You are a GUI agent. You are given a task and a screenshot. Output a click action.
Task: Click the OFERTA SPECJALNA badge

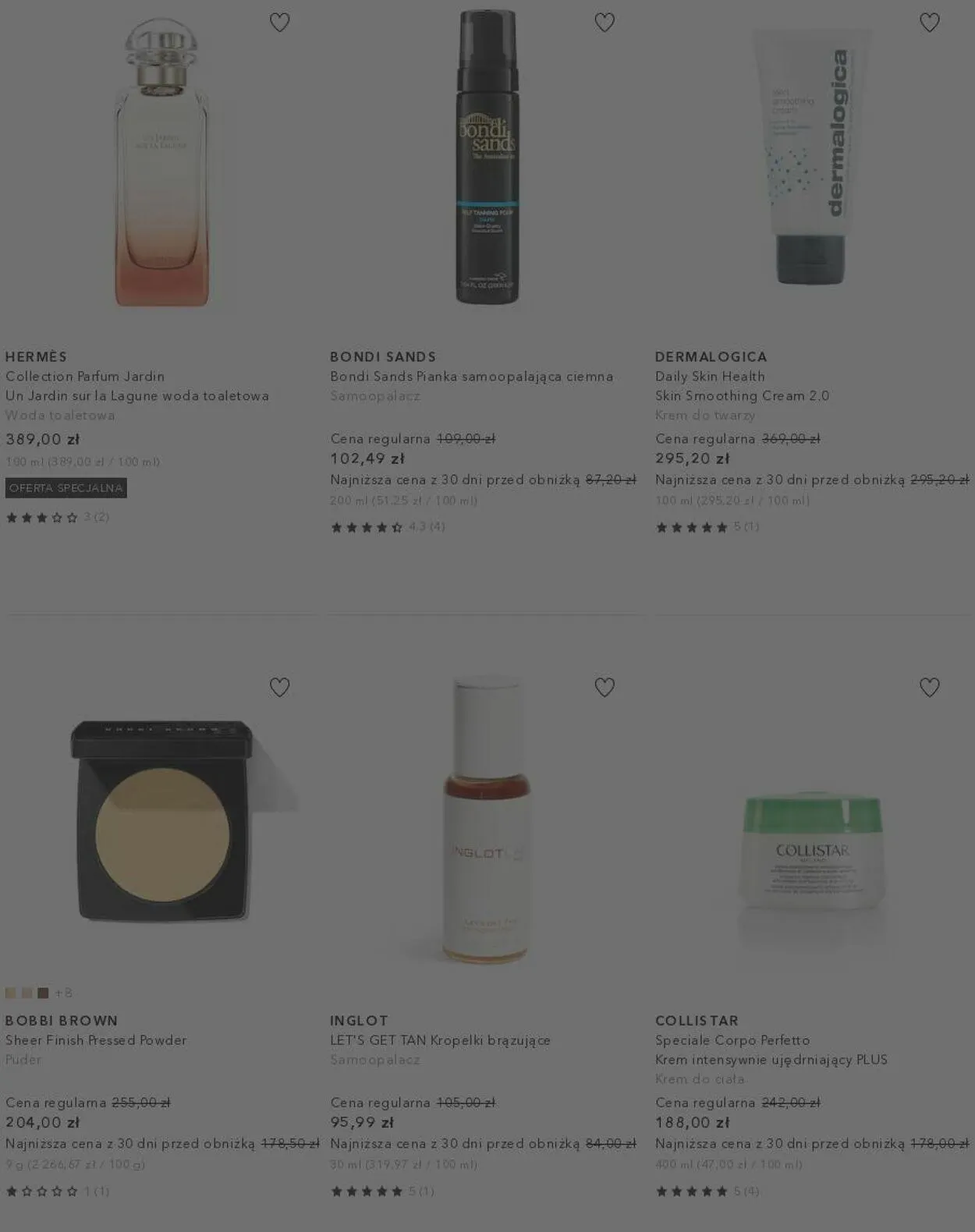pos(66,488)
